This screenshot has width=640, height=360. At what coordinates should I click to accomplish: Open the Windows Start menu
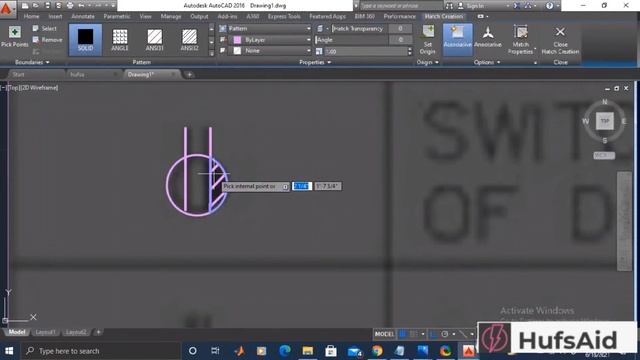click(x=9, y=351)
